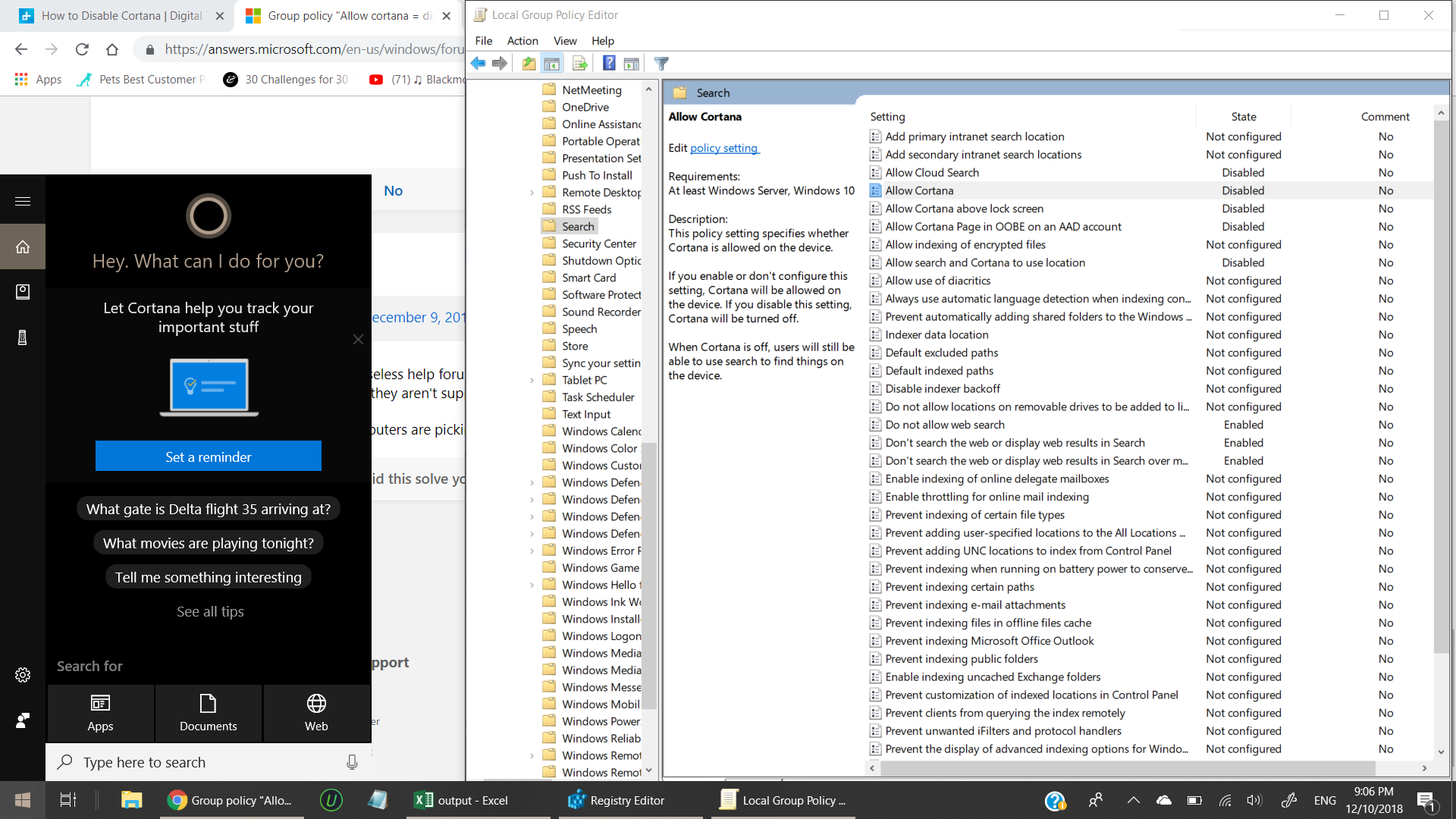Open Cortana Devices icon in sidebar
The image size is (1456, 819).
click(x=23, y=337)
